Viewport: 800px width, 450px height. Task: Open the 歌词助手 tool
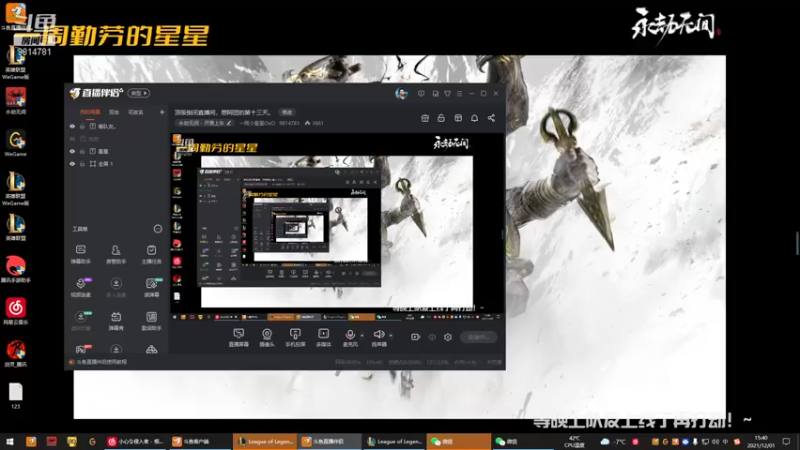point(152,321)
